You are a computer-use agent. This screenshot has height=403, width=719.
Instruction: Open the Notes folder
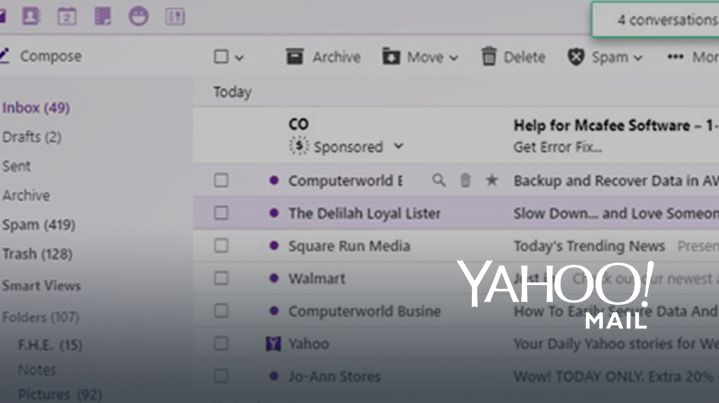click(37, 370)
